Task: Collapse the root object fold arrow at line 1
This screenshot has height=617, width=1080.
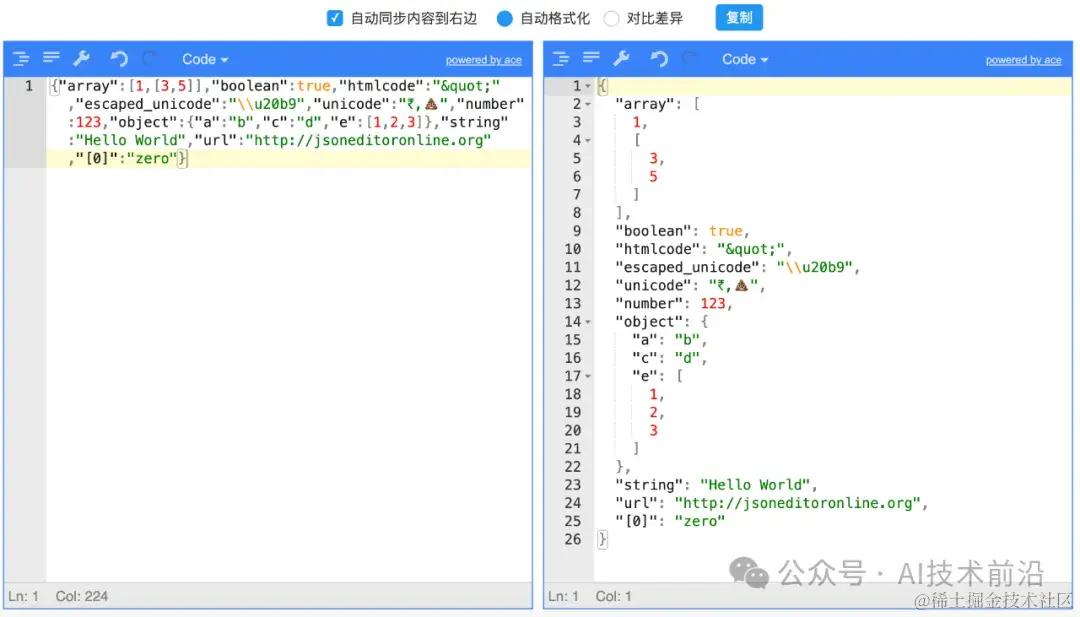Action: point(588,87)
